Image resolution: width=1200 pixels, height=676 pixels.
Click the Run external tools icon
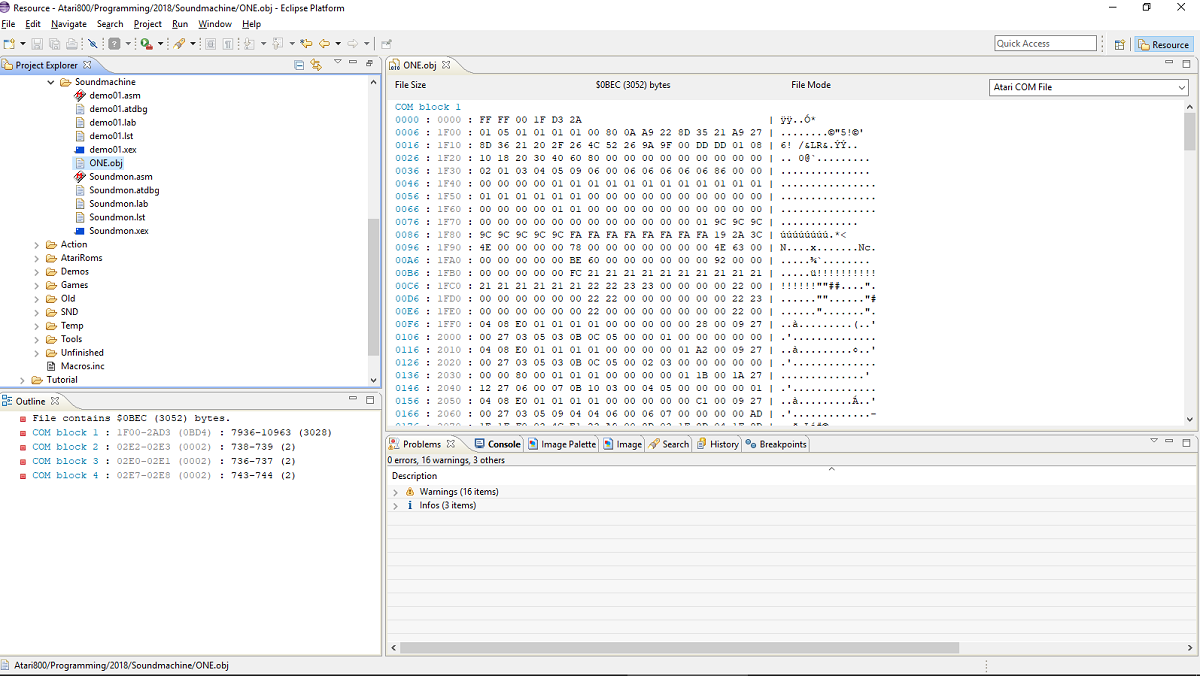(146, 44)
